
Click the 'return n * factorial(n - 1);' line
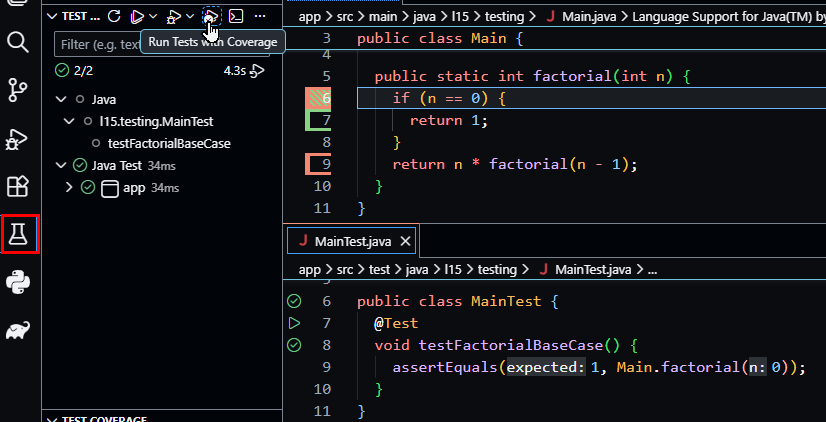tap(515, 164)
